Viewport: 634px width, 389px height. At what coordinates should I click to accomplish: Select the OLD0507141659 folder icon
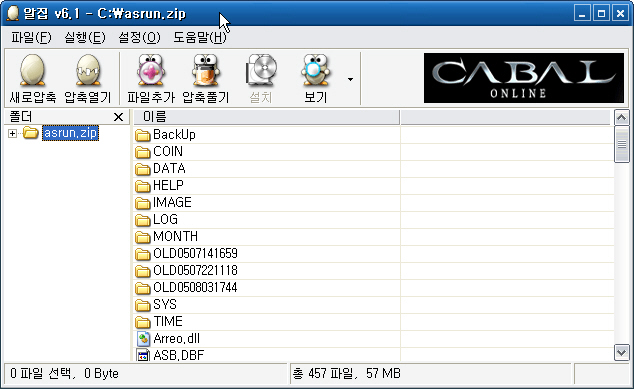pyautogui.click(x=142, y=254)
